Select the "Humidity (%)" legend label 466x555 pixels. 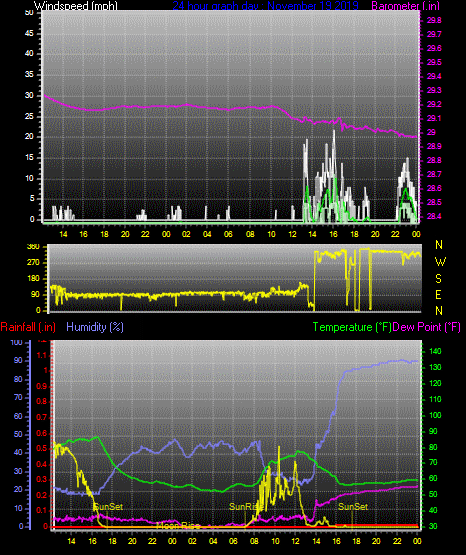[95, 327]
